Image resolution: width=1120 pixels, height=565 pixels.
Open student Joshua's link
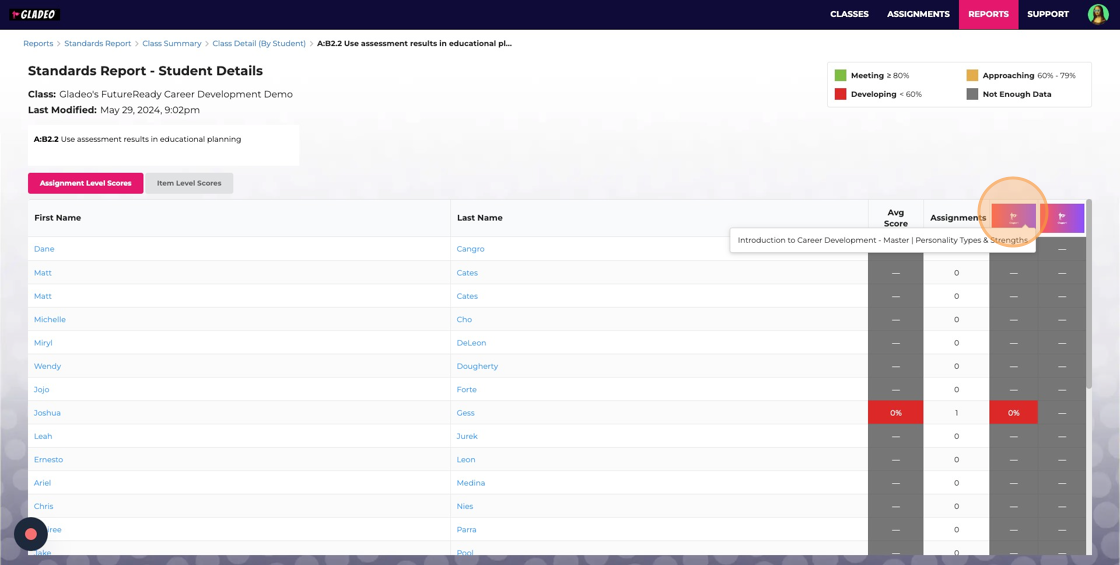[x=47, y=413]
